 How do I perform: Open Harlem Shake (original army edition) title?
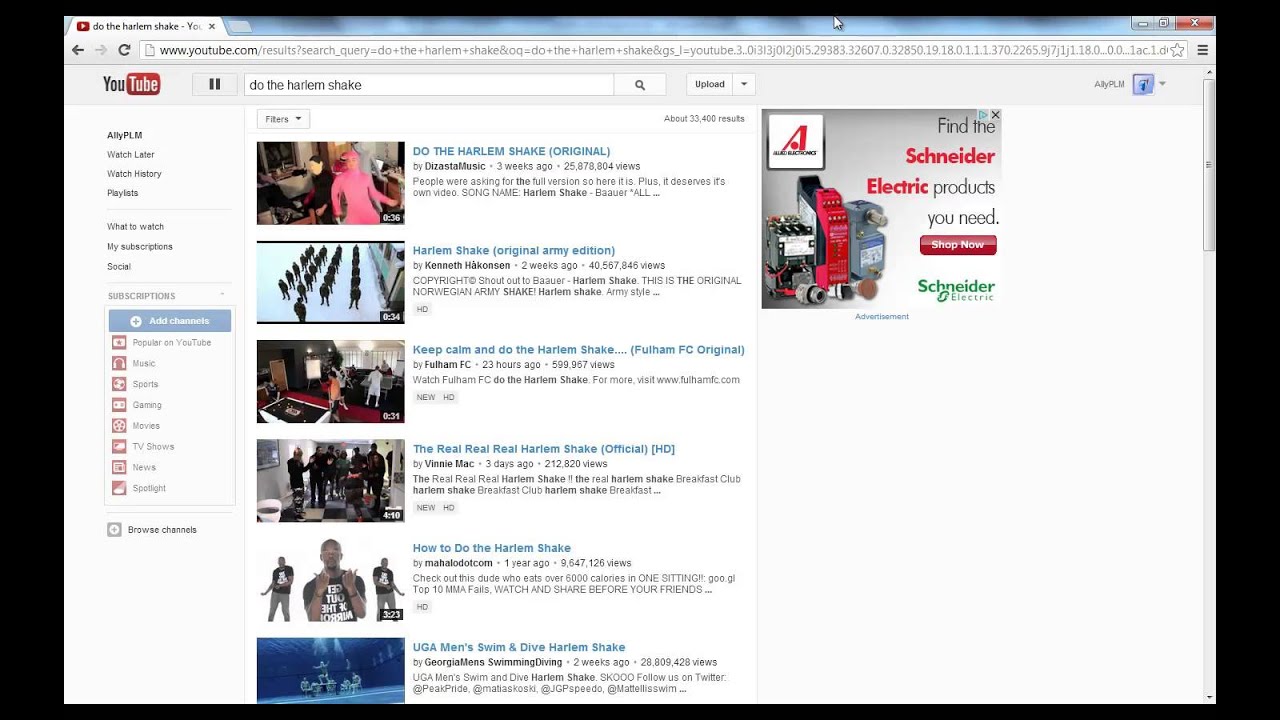coord(514,250)
